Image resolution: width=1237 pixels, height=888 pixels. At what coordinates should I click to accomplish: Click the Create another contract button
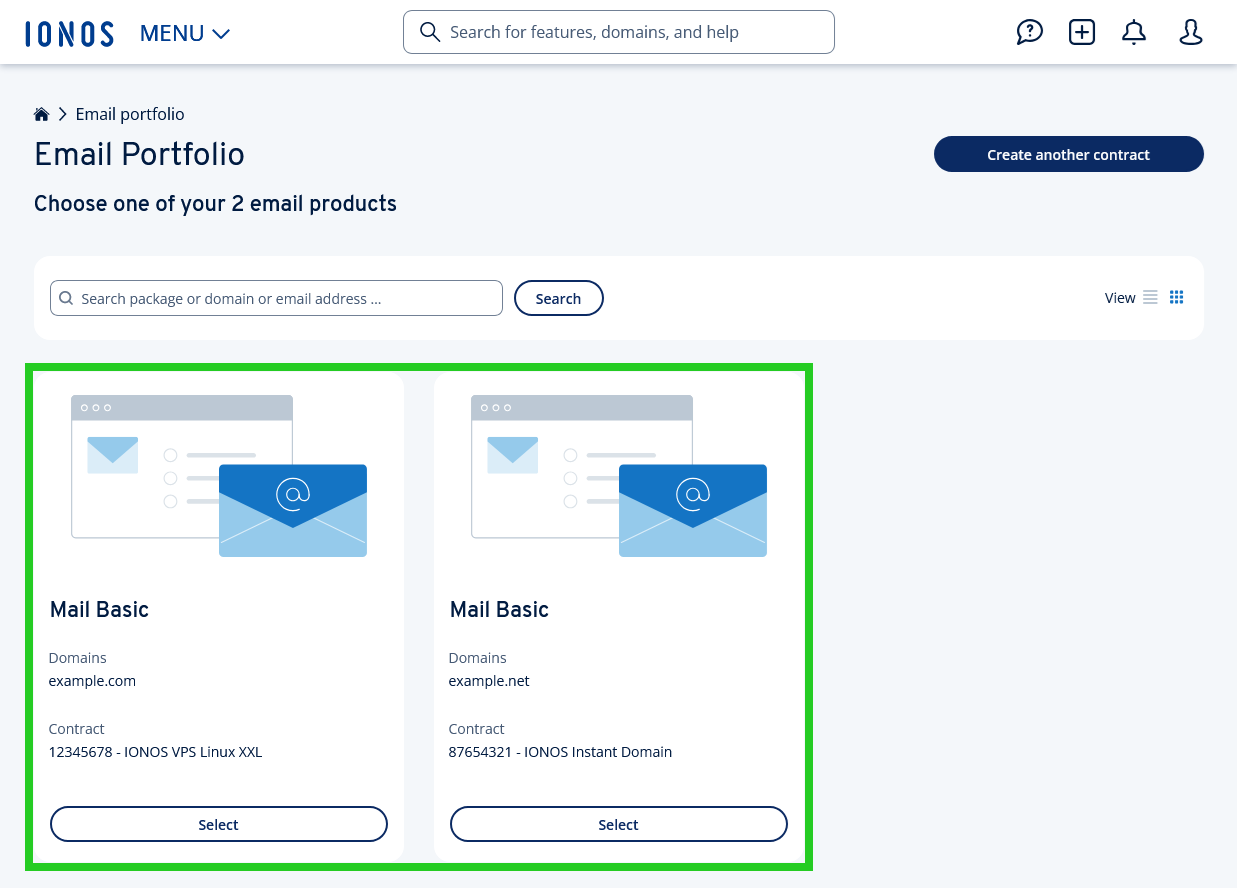tap(1068, 154)
